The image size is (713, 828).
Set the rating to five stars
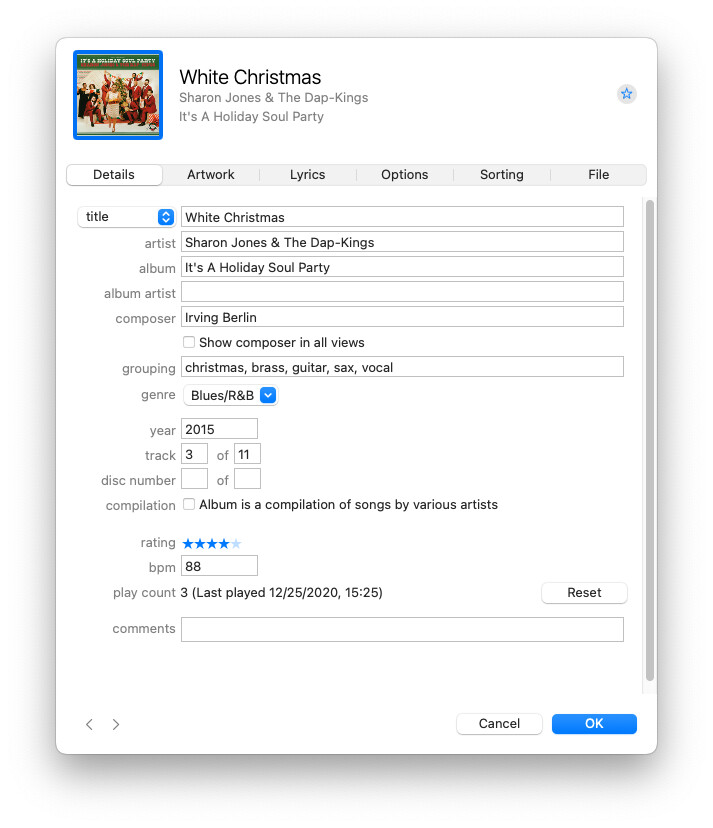tap(236, 543)
